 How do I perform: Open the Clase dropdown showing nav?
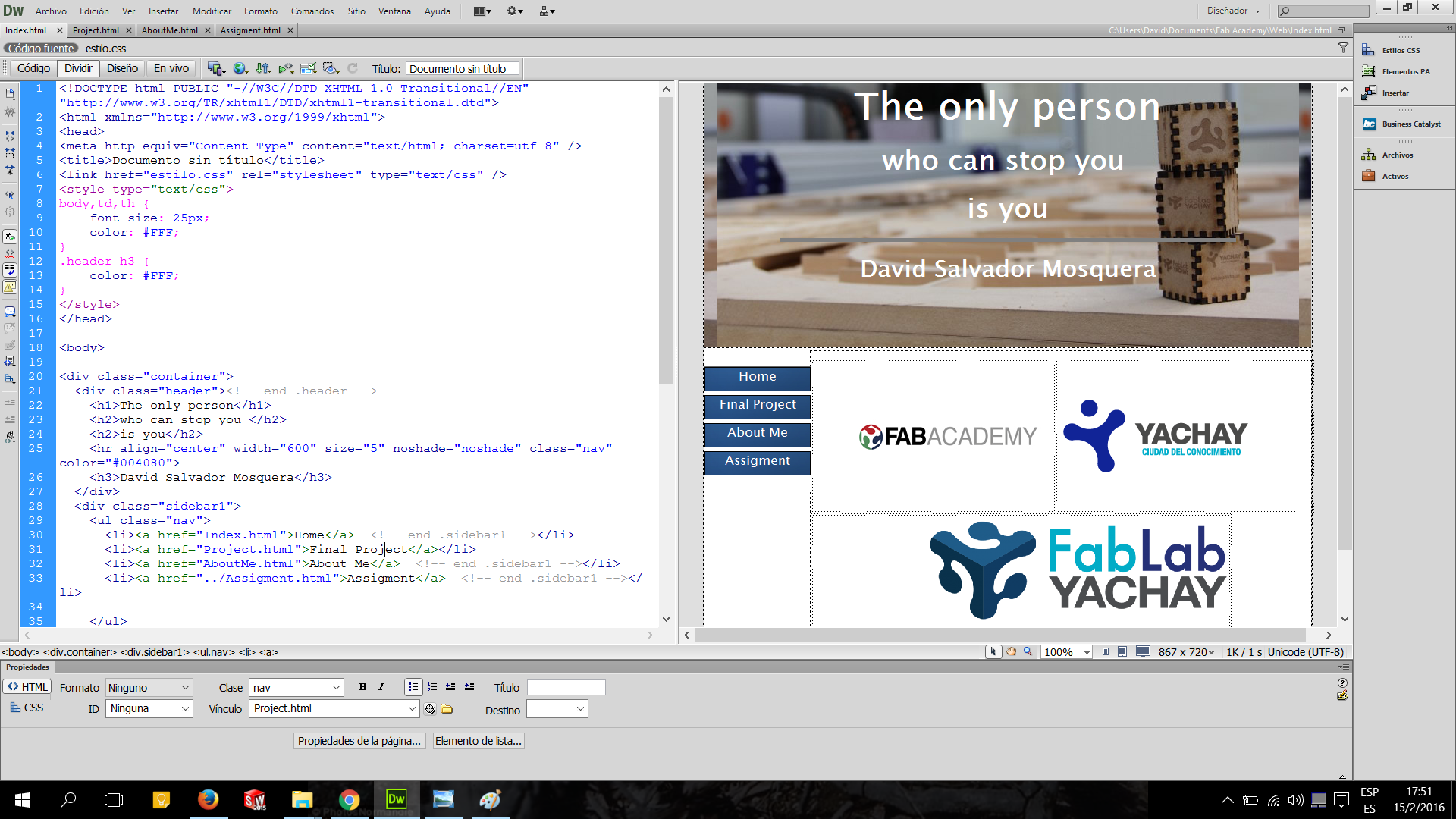tap(296, 688)
